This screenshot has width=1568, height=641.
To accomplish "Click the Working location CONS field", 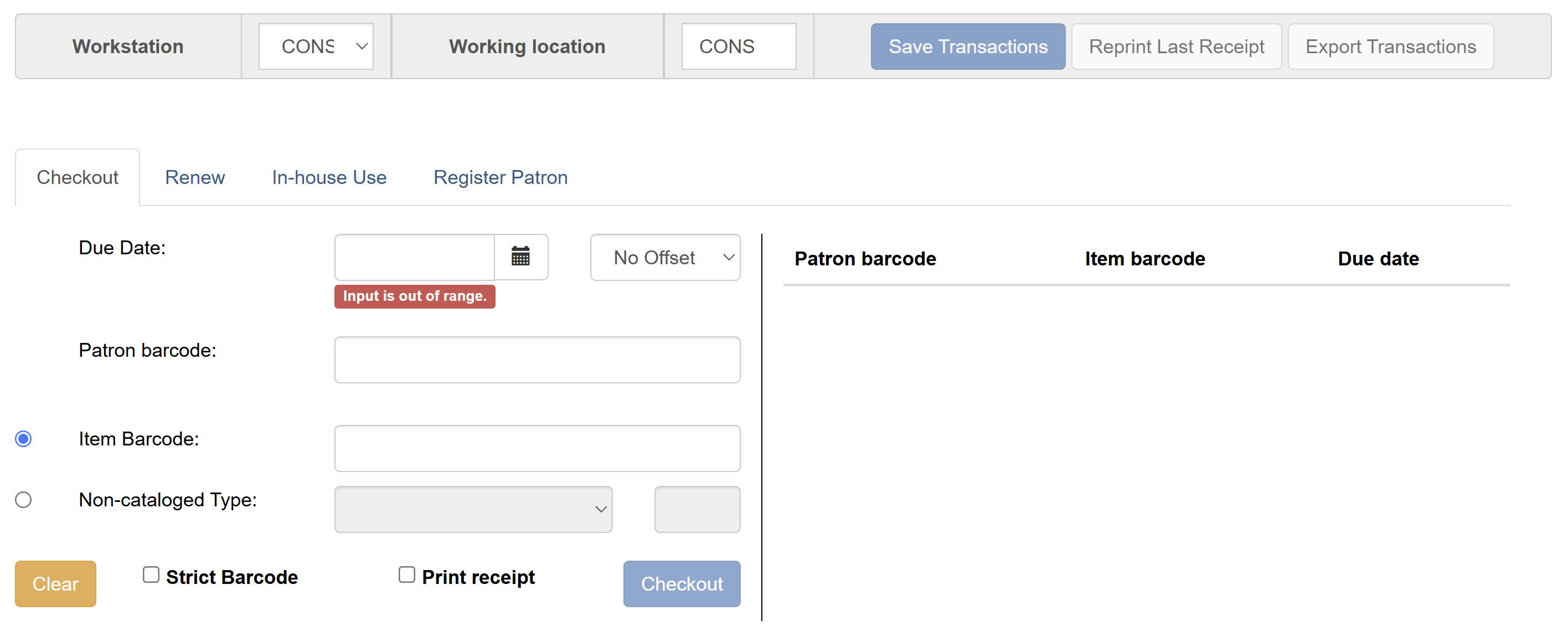I will [x=739, y=45].
